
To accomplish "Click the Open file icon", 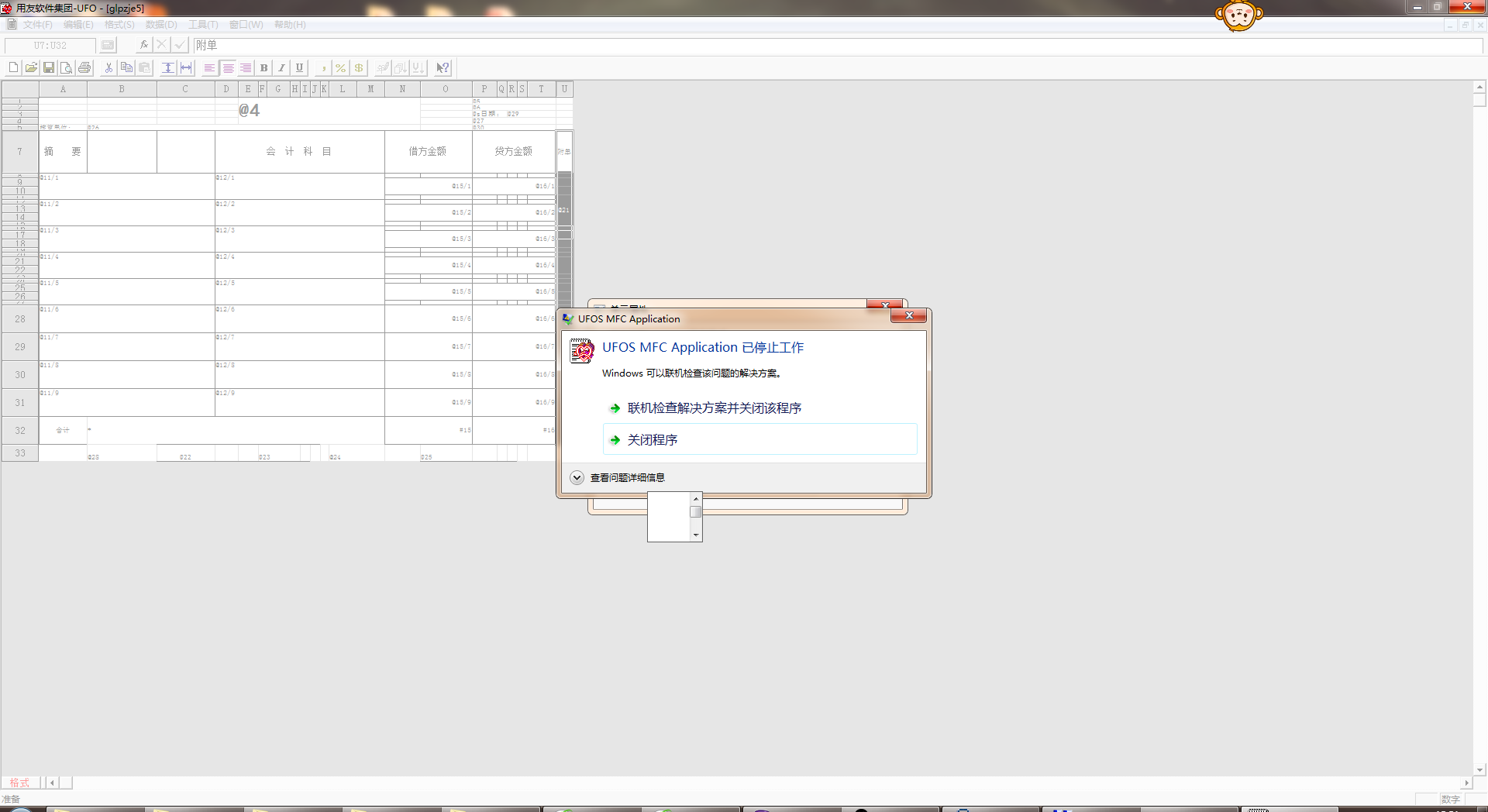I will 31,68.
